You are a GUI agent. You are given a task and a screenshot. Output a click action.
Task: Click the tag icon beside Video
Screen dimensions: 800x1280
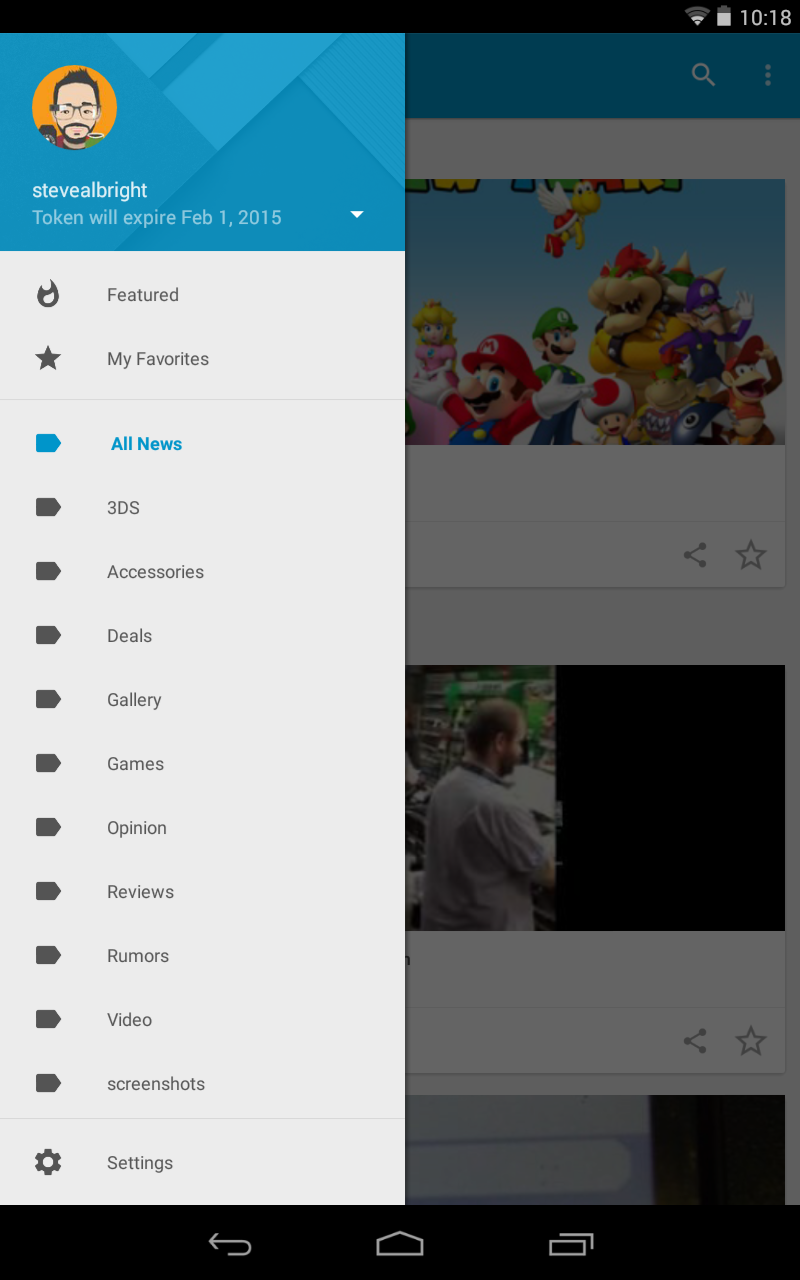48,1019
